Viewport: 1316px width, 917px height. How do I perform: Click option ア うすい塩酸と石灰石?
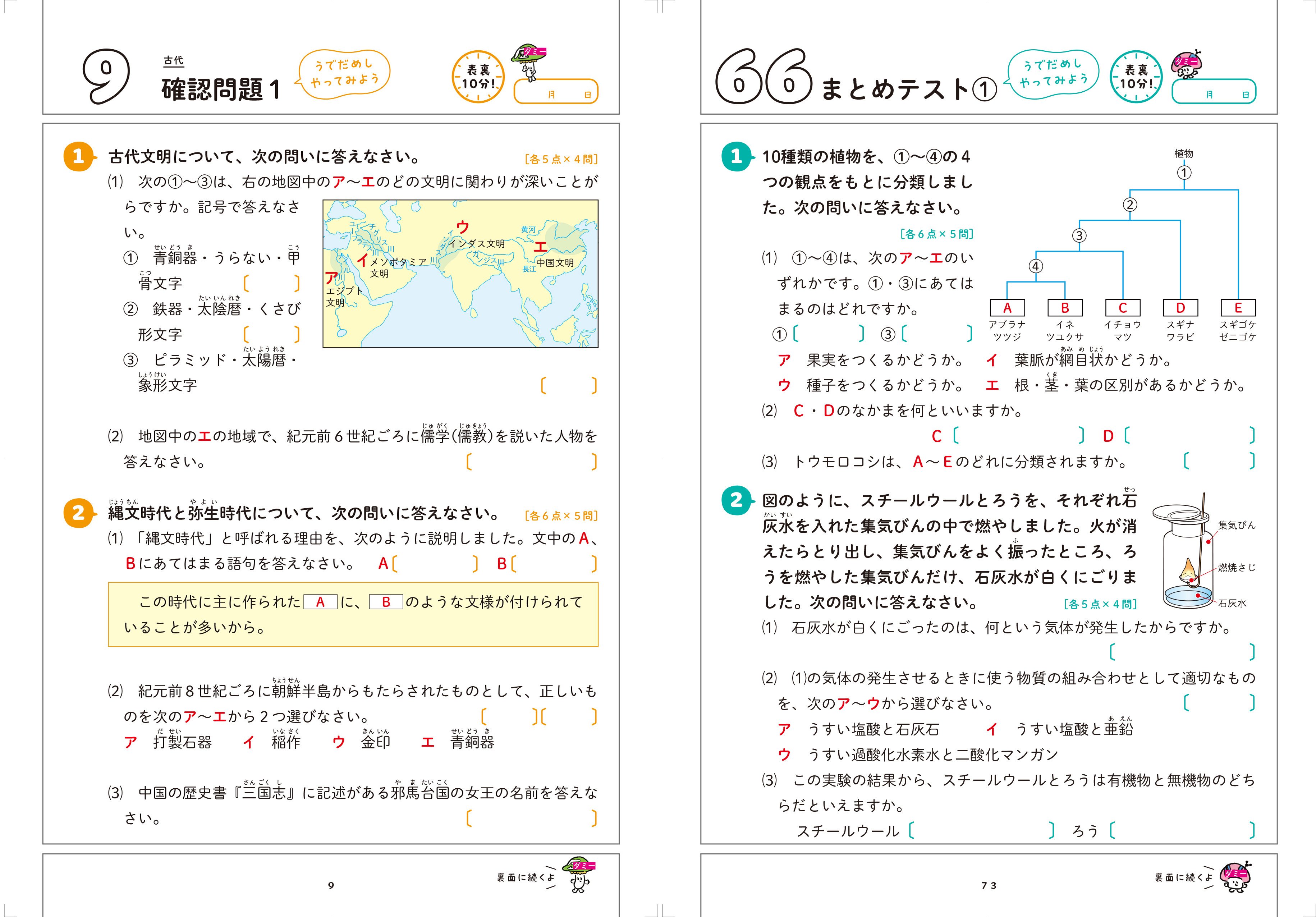point(859,729)
